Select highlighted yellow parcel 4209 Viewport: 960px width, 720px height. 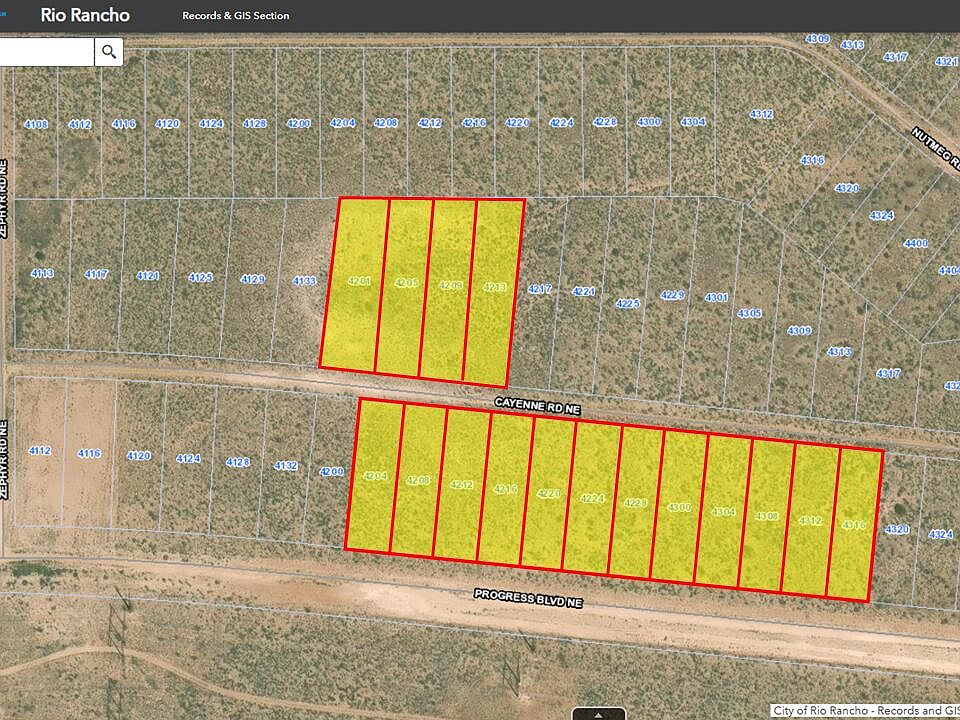pos(448,289)
